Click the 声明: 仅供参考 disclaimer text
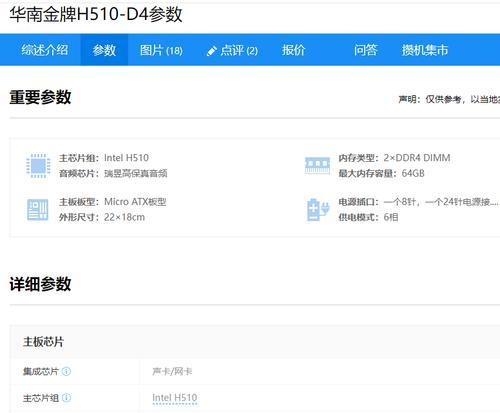Viewport: 500px width, 413px height. point(449,99)
